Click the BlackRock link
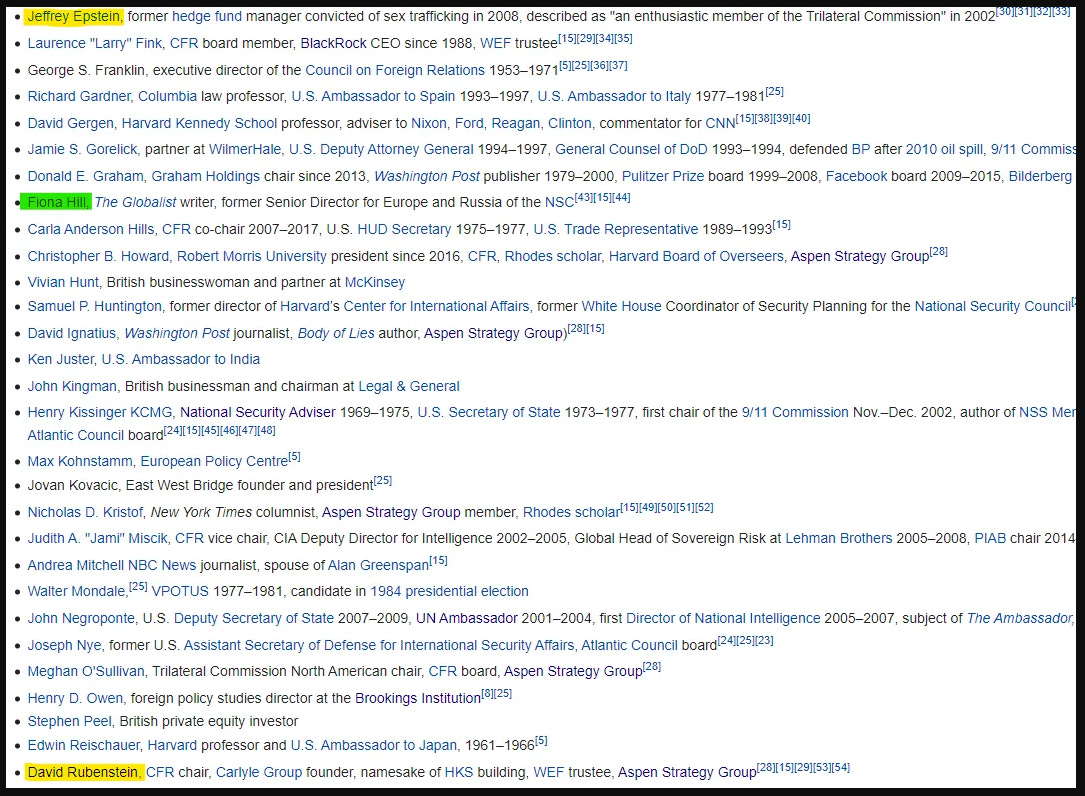Viewport: 1085px width, 796px height. click(x=334, y=43)
